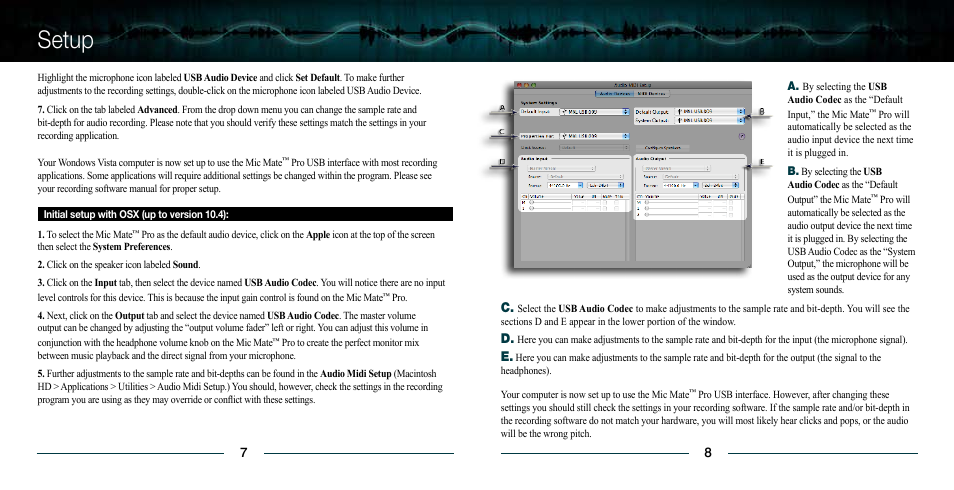Switch to the MIDI Devices tab
954x490 pixels.
(x=652, y=94)
